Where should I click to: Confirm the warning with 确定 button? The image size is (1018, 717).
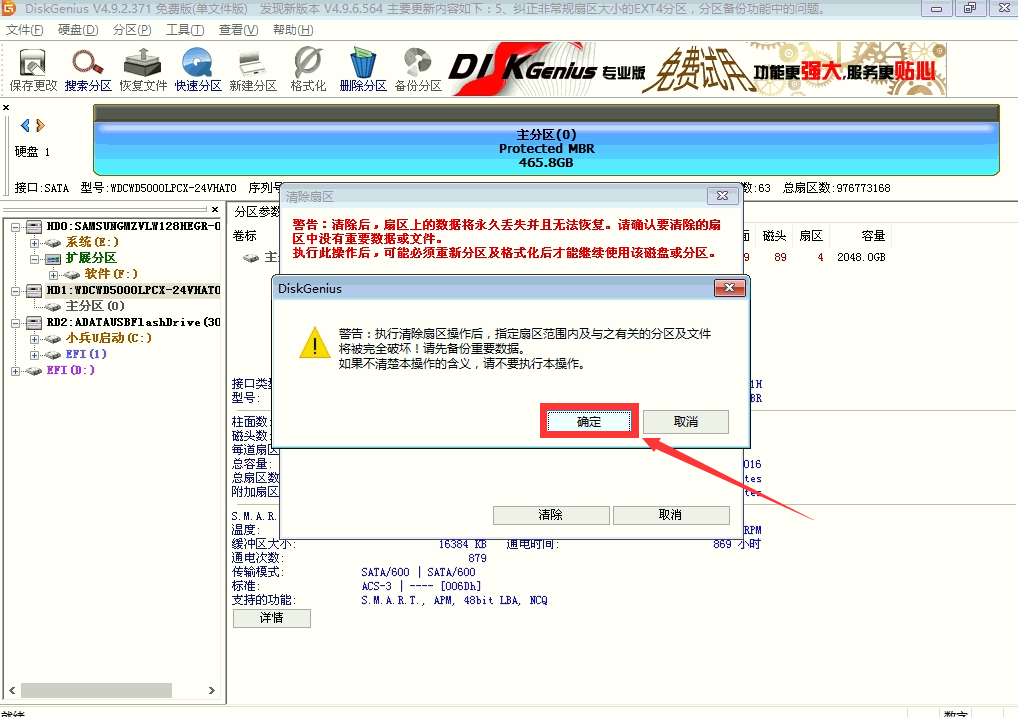point(588,421)
